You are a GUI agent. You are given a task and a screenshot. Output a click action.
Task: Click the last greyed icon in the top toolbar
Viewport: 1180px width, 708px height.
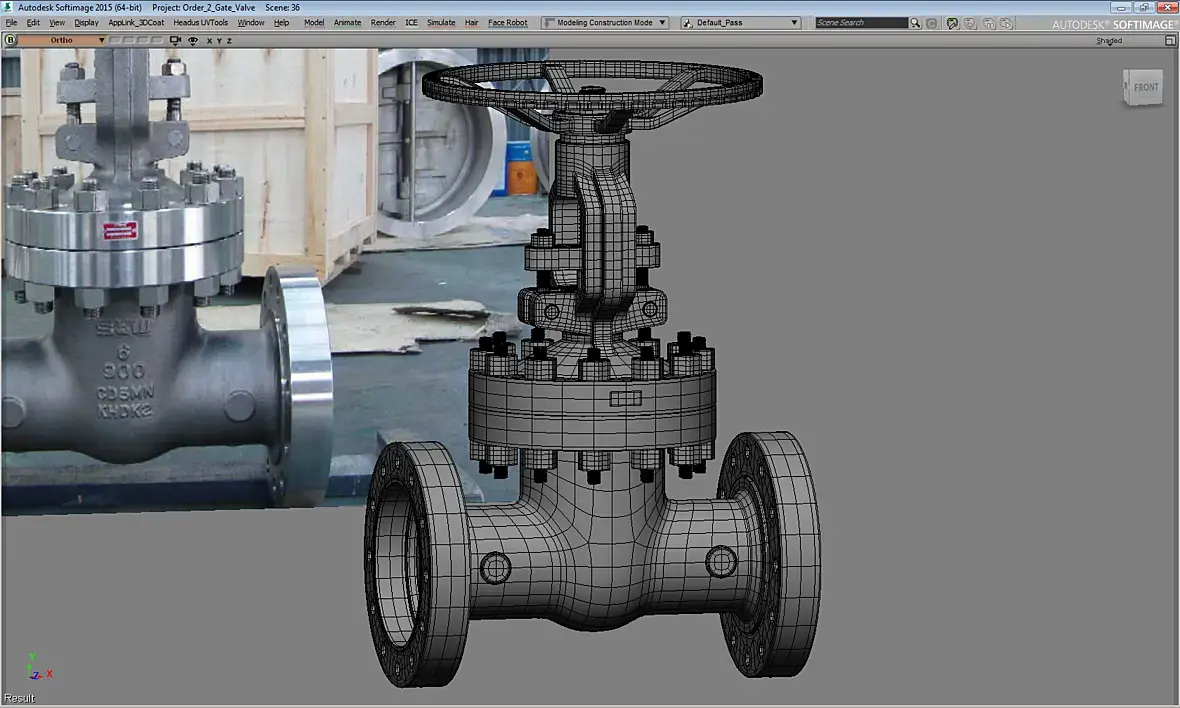pos(1006,23)
